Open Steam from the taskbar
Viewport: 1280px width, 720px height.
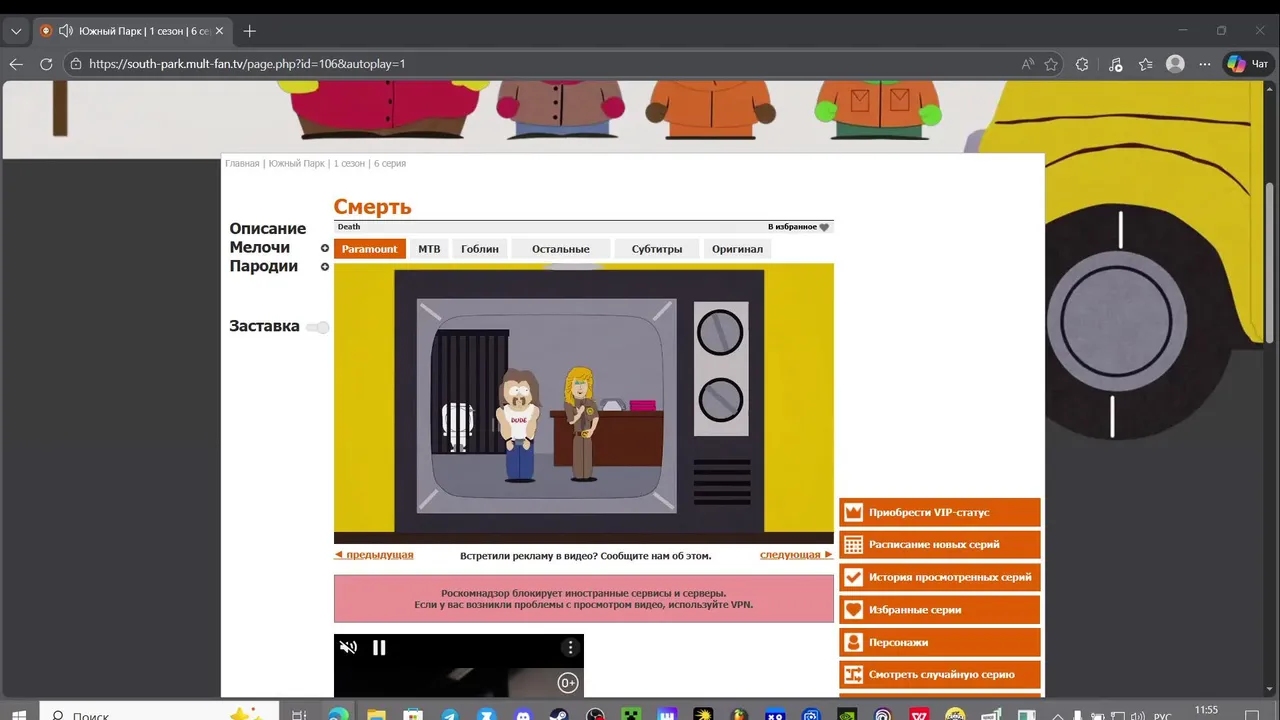point(558,714)
